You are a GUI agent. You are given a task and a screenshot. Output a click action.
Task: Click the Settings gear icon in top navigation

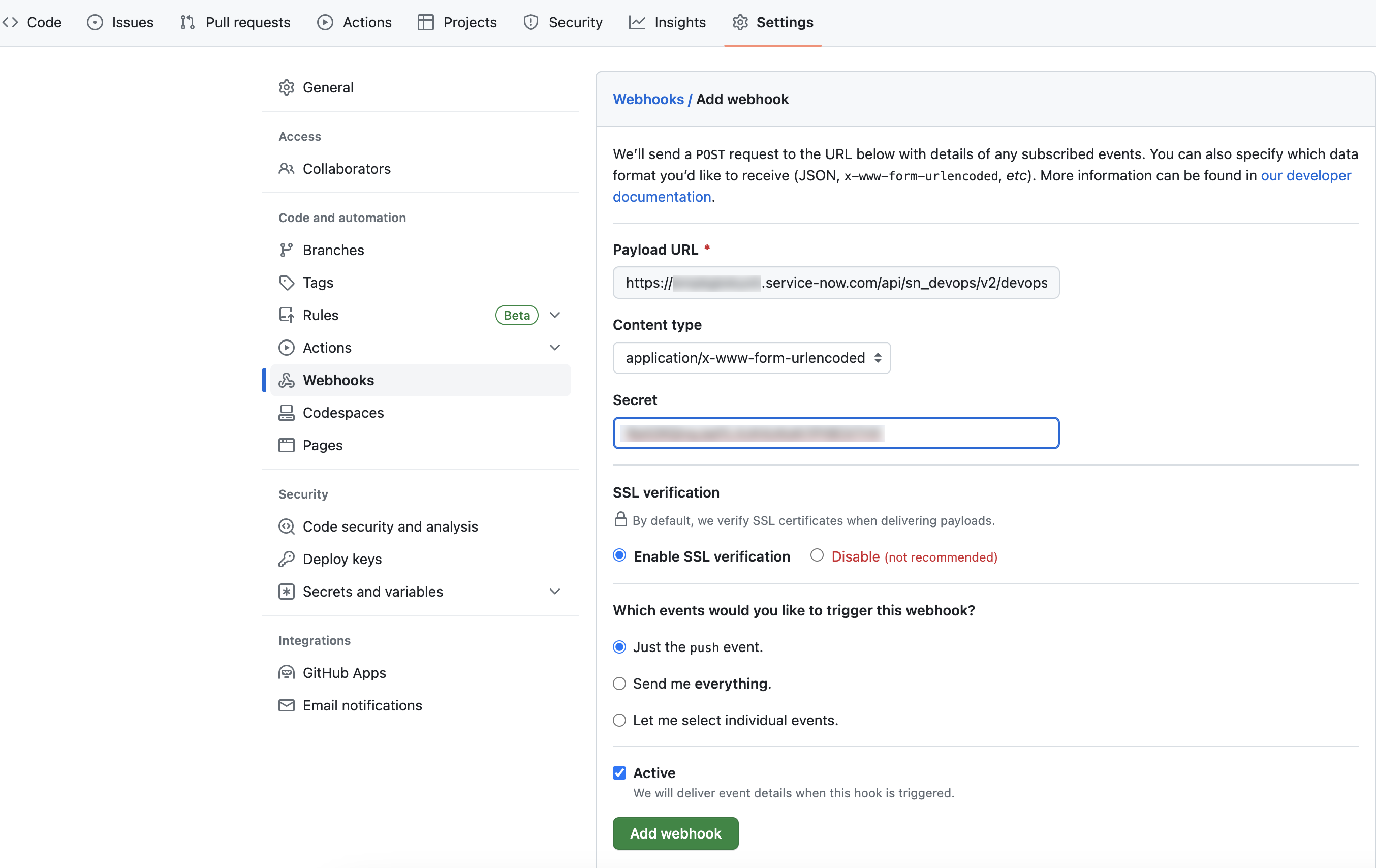click(740, 22)
